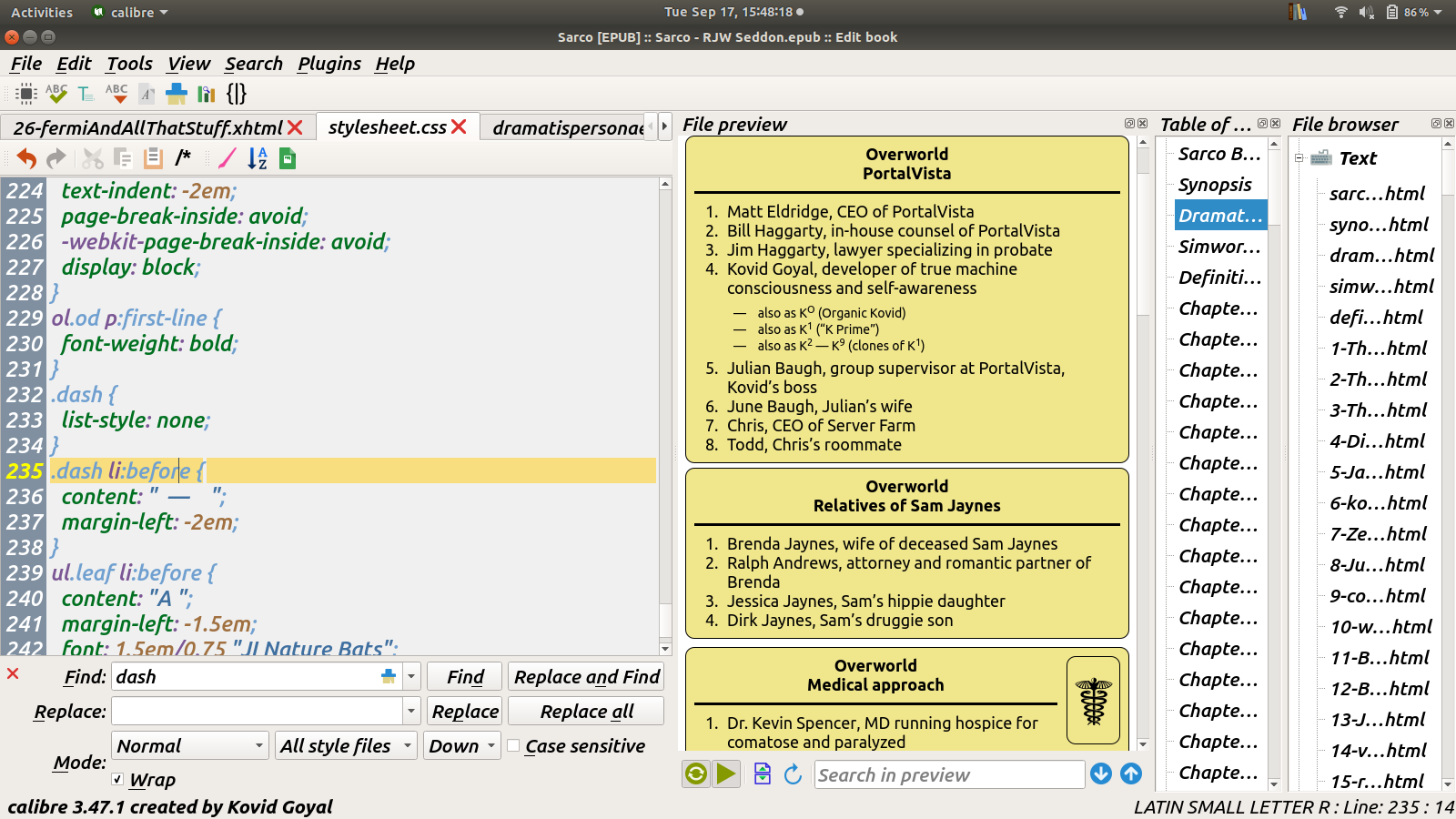The image size is (1456, 819).
Task: Float the File browser panel
Action: [x=1436, y=123]
